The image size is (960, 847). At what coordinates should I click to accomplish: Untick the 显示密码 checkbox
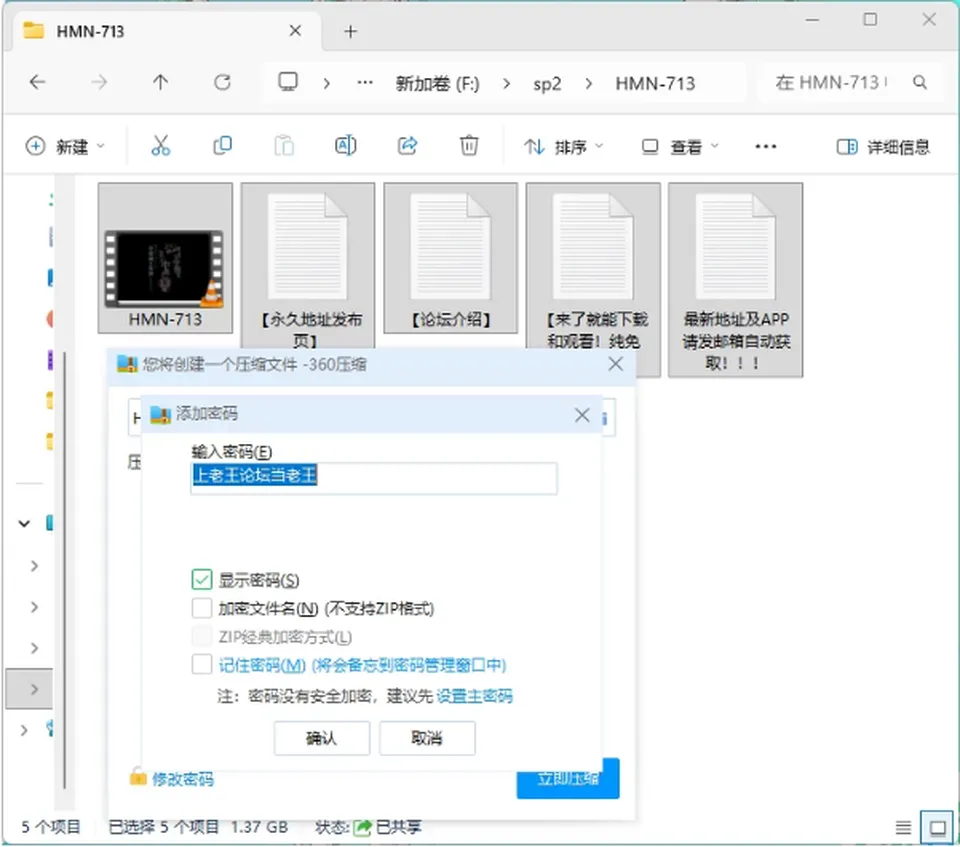tap(202, 579)
